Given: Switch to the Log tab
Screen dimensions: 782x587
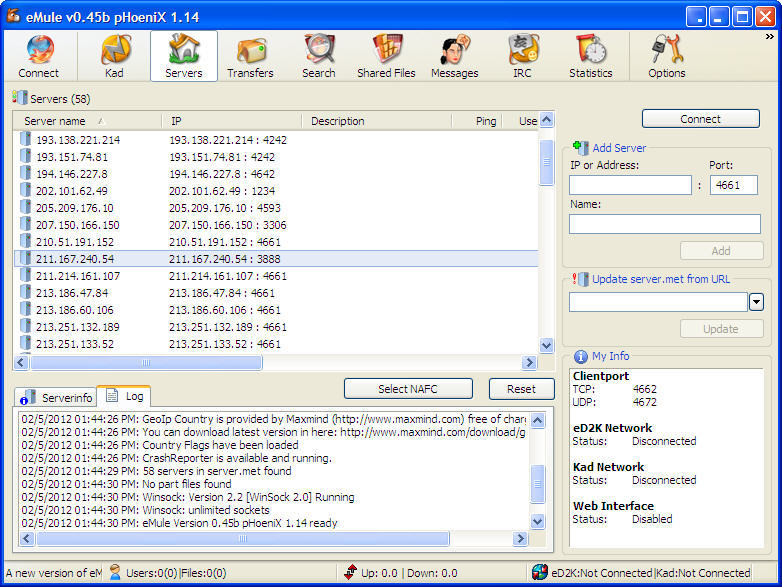Looking at the screenshot, I should tap(125, 396).
